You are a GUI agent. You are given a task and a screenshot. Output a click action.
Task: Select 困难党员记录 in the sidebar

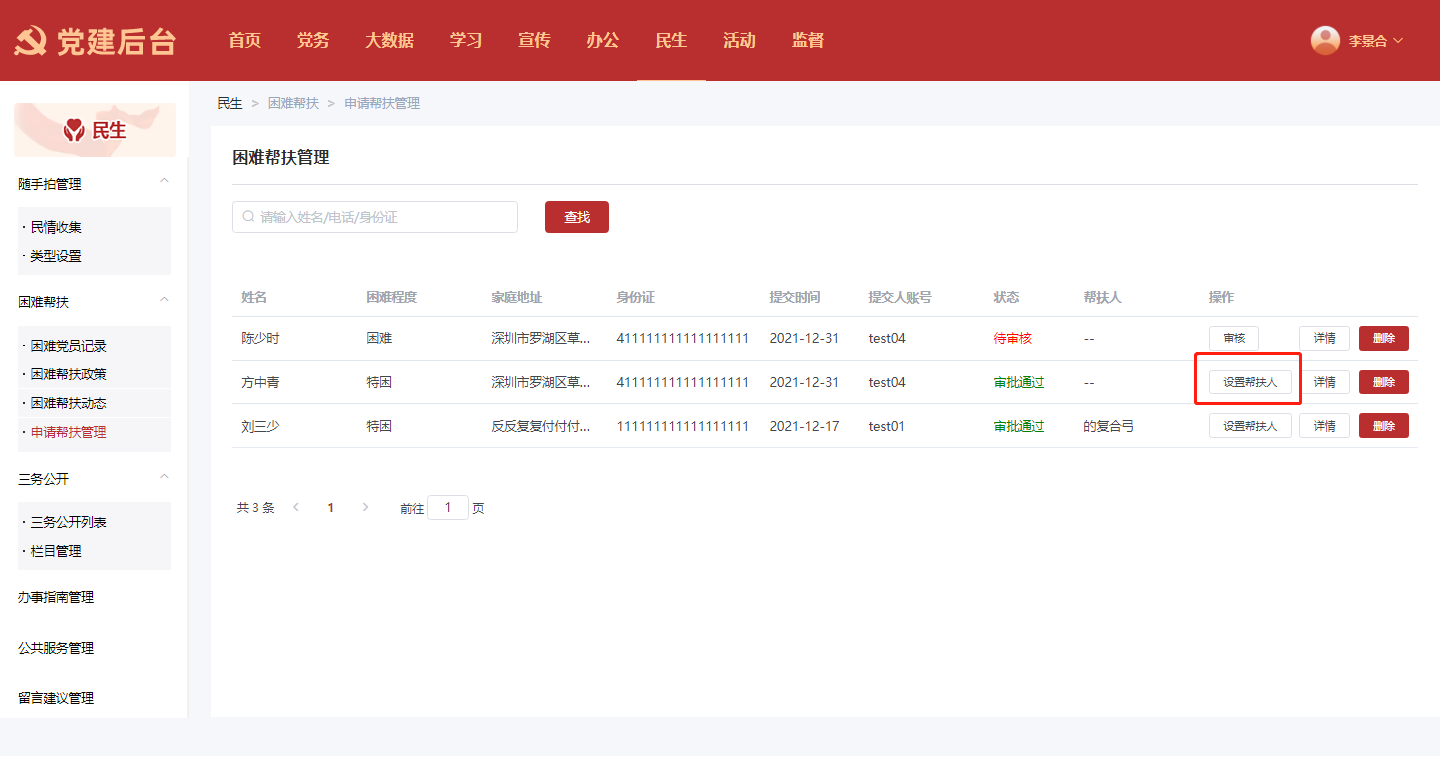coord(68,346)
